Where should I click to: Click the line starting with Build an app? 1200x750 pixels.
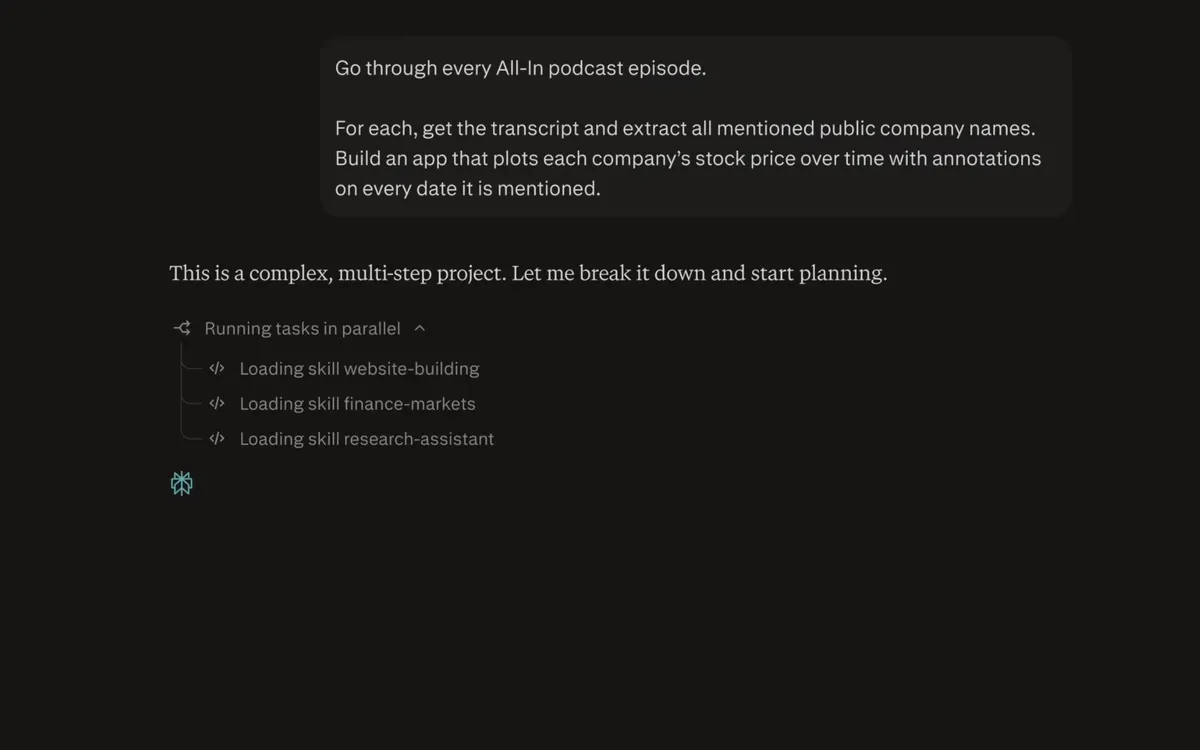tap(688, 158)
